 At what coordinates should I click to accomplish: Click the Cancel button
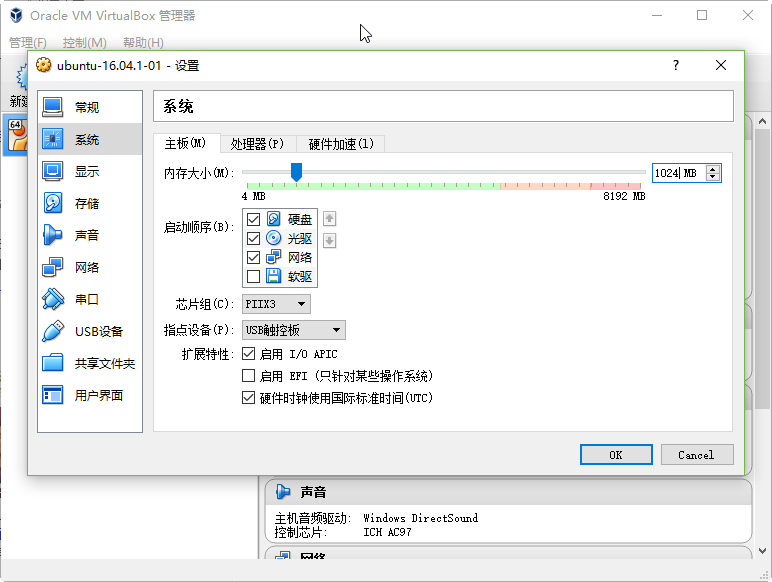[697, 454]
